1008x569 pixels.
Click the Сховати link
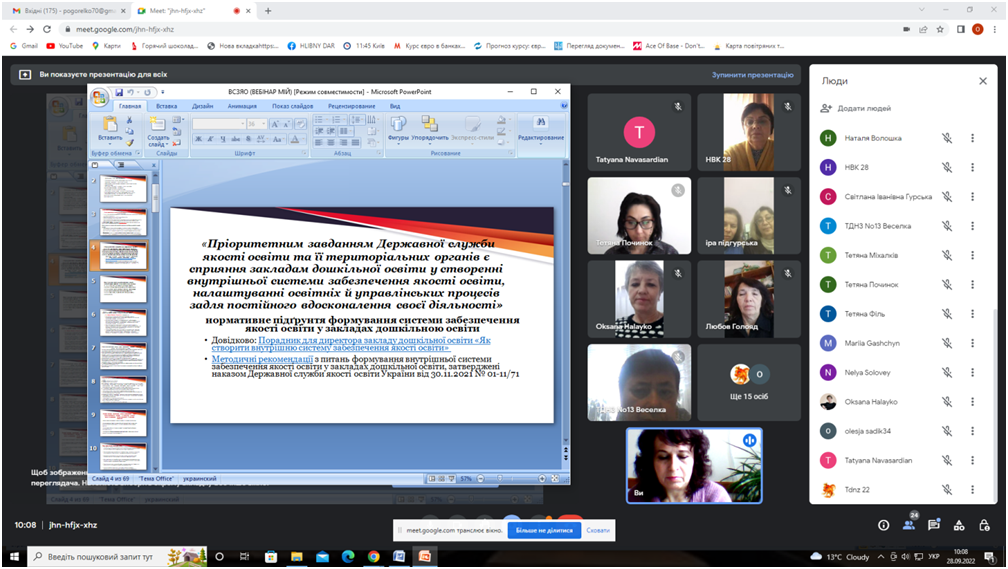coord(598,530)
